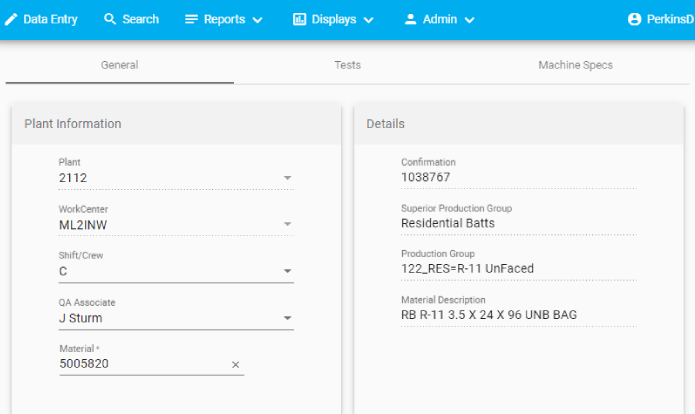Click the Details panel header

(x=519, y=124)
